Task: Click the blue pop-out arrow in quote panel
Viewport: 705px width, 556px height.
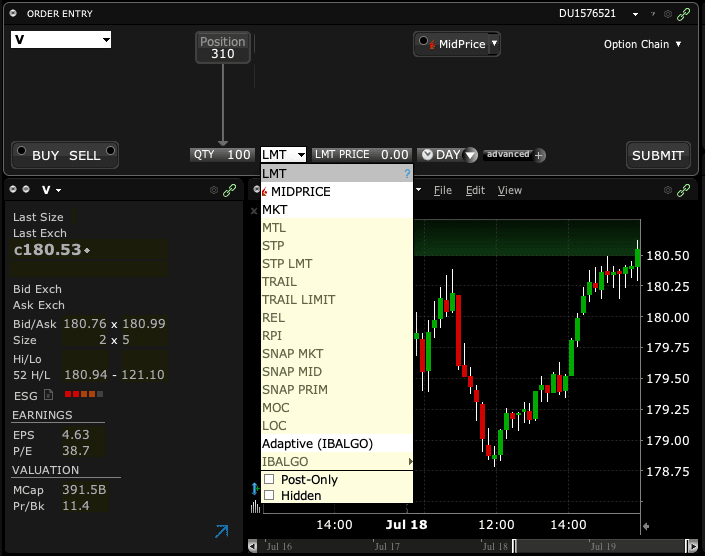Action: 221,532
